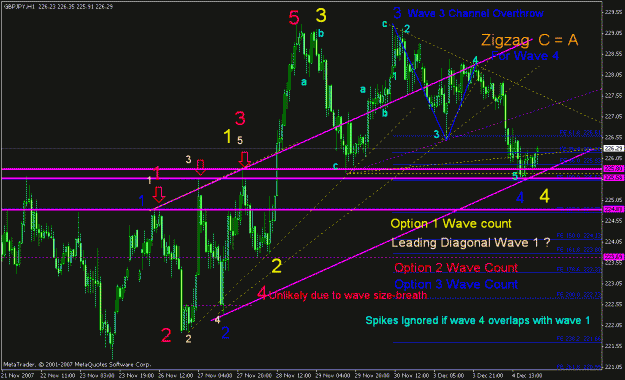Click the 222.05 price axis value

[613, 325]
